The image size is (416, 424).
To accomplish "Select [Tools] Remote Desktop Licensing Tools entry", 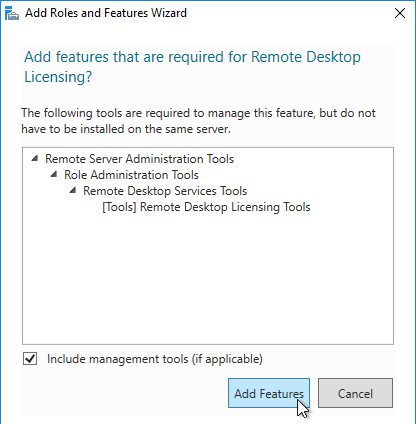I will (206, 207).
